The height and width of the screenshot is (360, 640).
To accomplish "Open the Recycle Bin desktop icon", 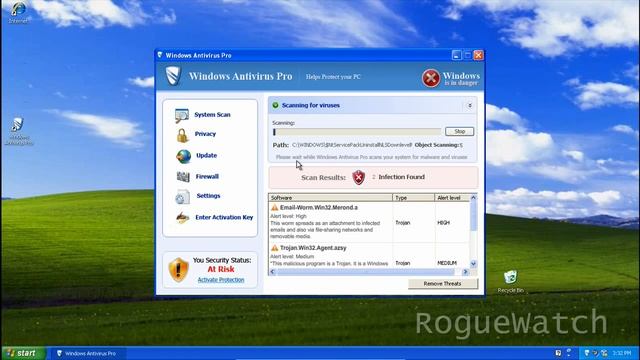I will coord(510,281).
